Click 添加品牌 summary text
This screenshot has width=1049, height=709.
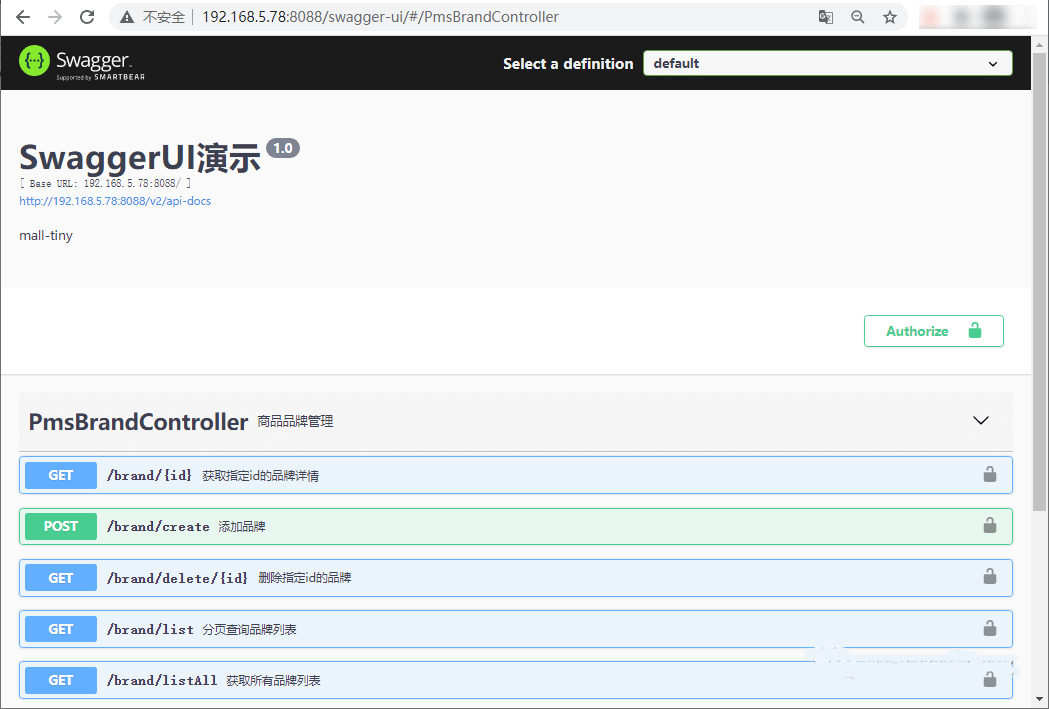click(x=242, y=526)
